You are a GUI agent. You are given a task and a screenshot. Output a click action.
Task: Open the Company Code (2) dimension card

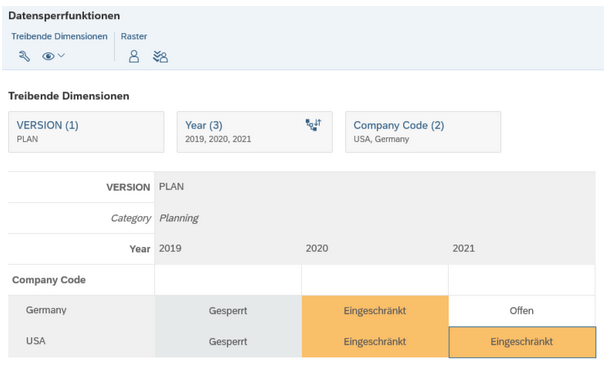point(423,132)
